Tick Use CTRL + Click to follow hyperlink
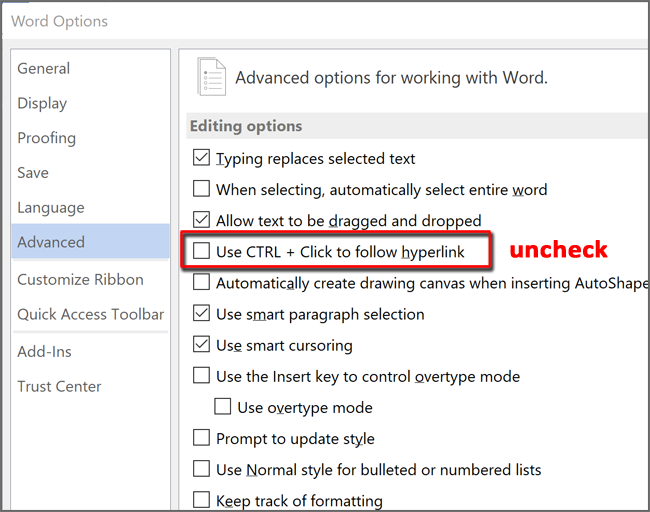The width and height of the screenshot is (650, 512). (x=201, y=251)
